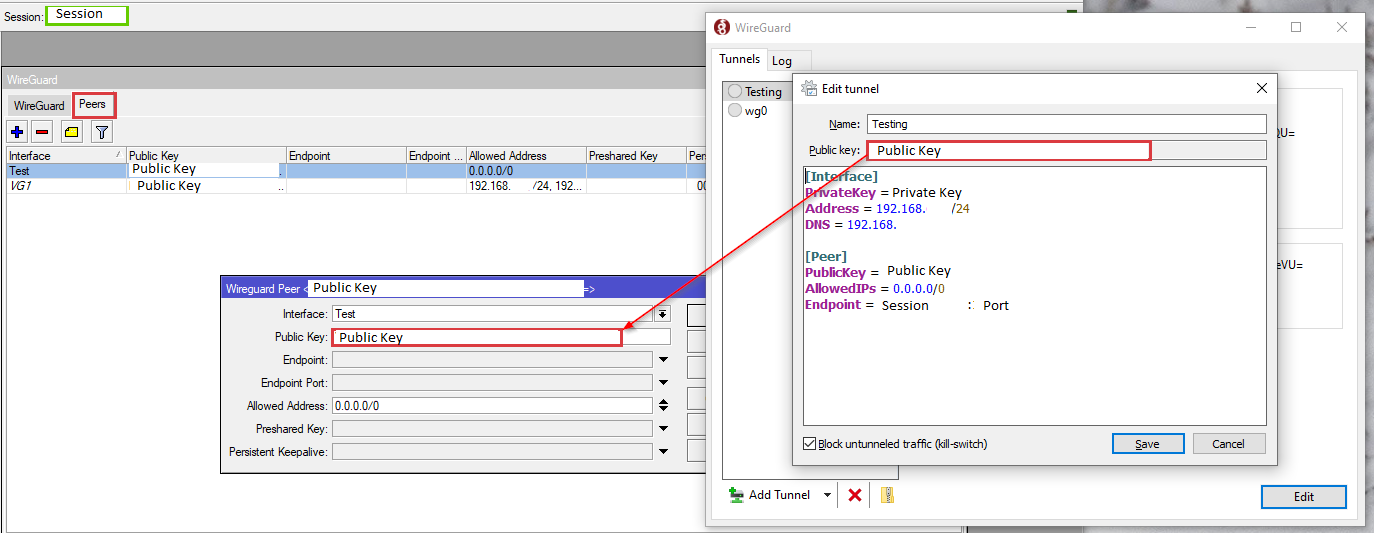Click the Session field at top
Screen dimensions: 1374x533
pyautogui.click(x=87, y=15)
